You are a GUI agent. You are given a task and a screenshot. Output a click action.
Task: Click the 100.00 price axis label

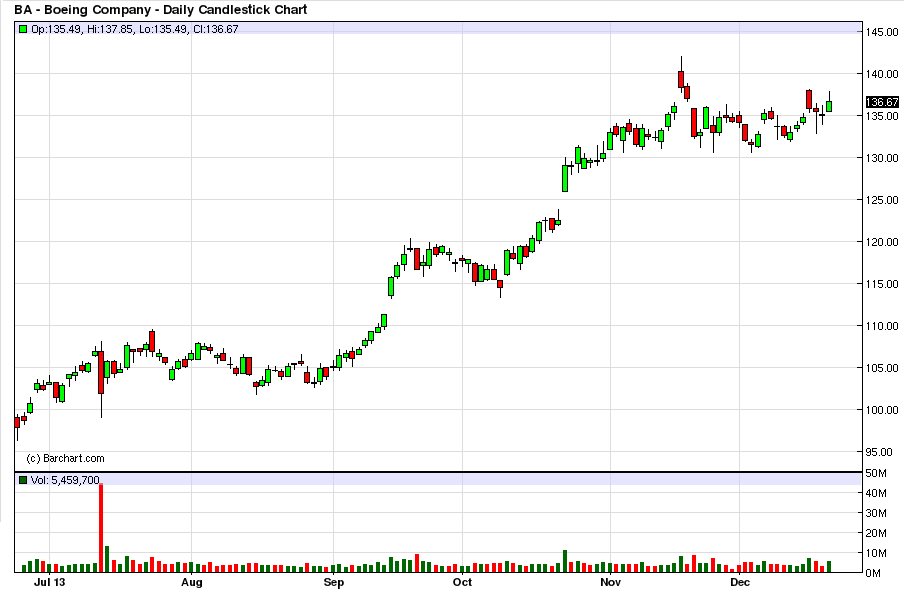tap(882, 410)
